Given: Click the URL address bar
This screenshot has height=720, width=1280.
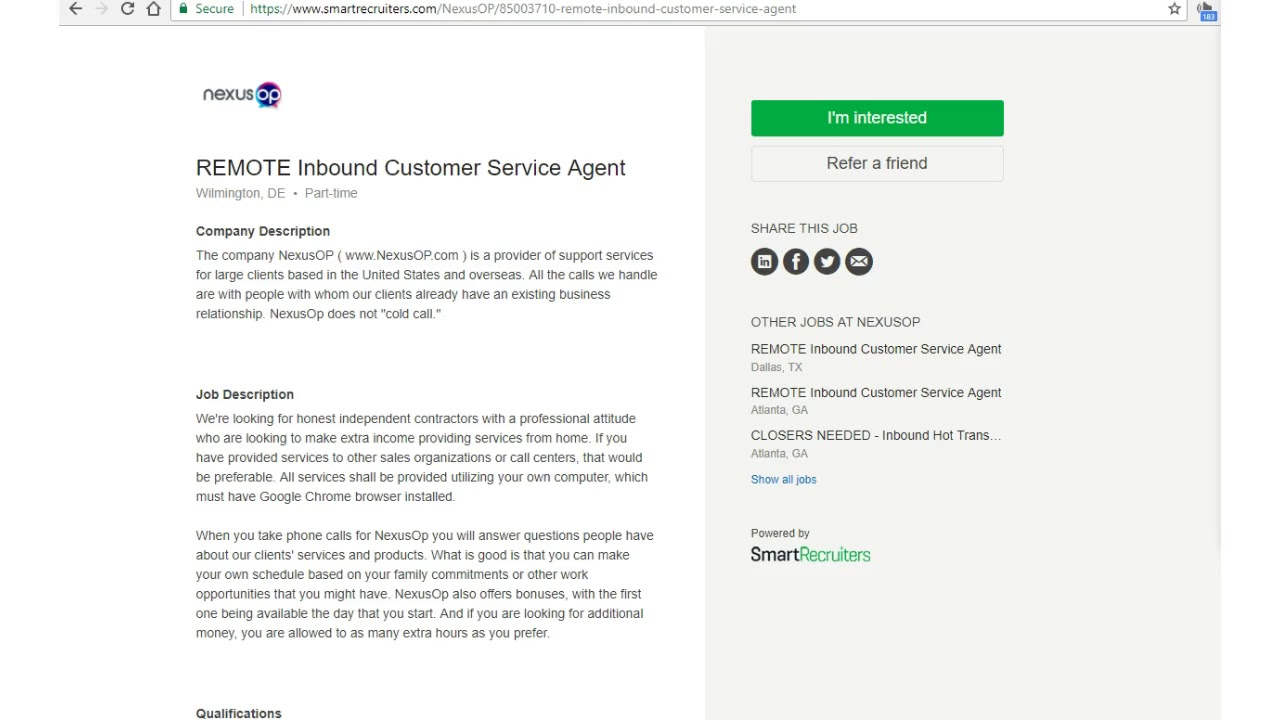Looking at the screenshot, I should click(x=600, y=9).
